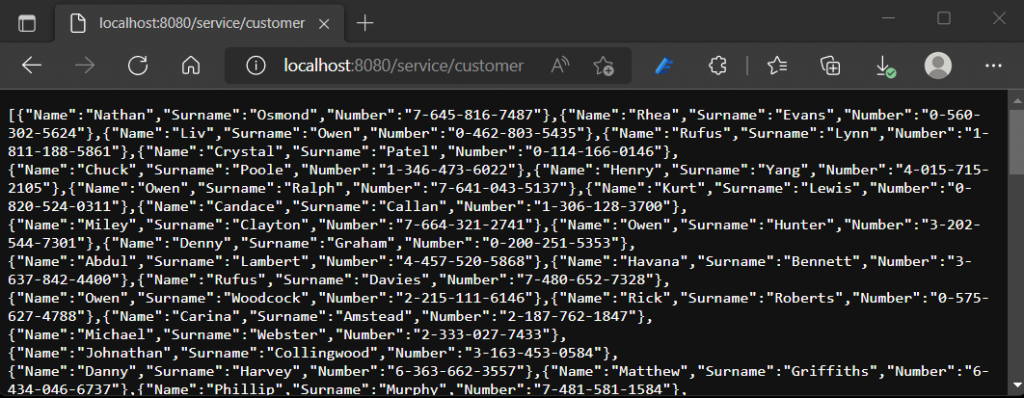
Task: Open the Extensions puzzle icon
Action: [718, 65]
